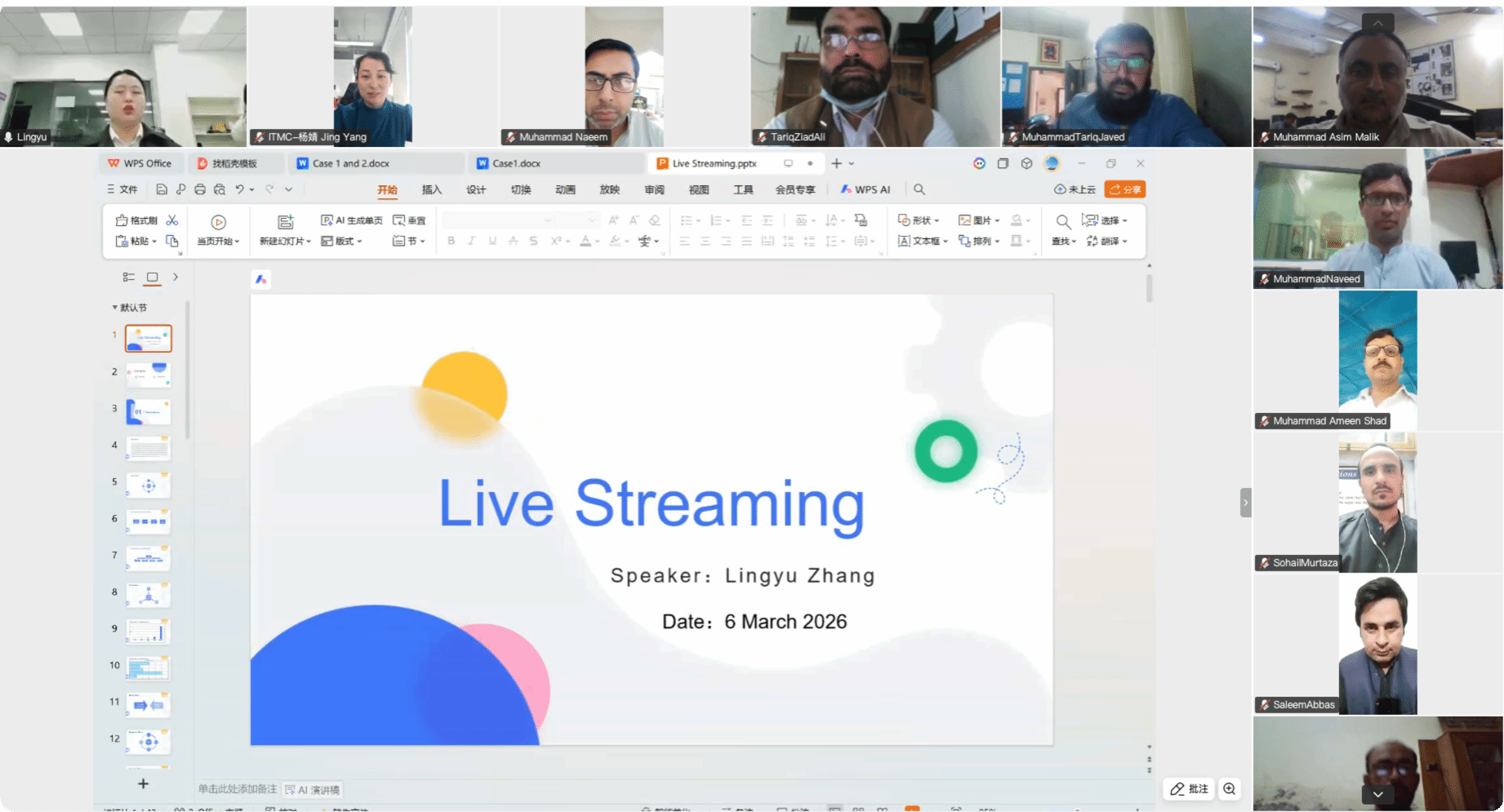Click the zoom magnifier icon near 批注
The width and height of the screenshot is (1504, 812).
pyautogui.click(x=1229, y=788)
